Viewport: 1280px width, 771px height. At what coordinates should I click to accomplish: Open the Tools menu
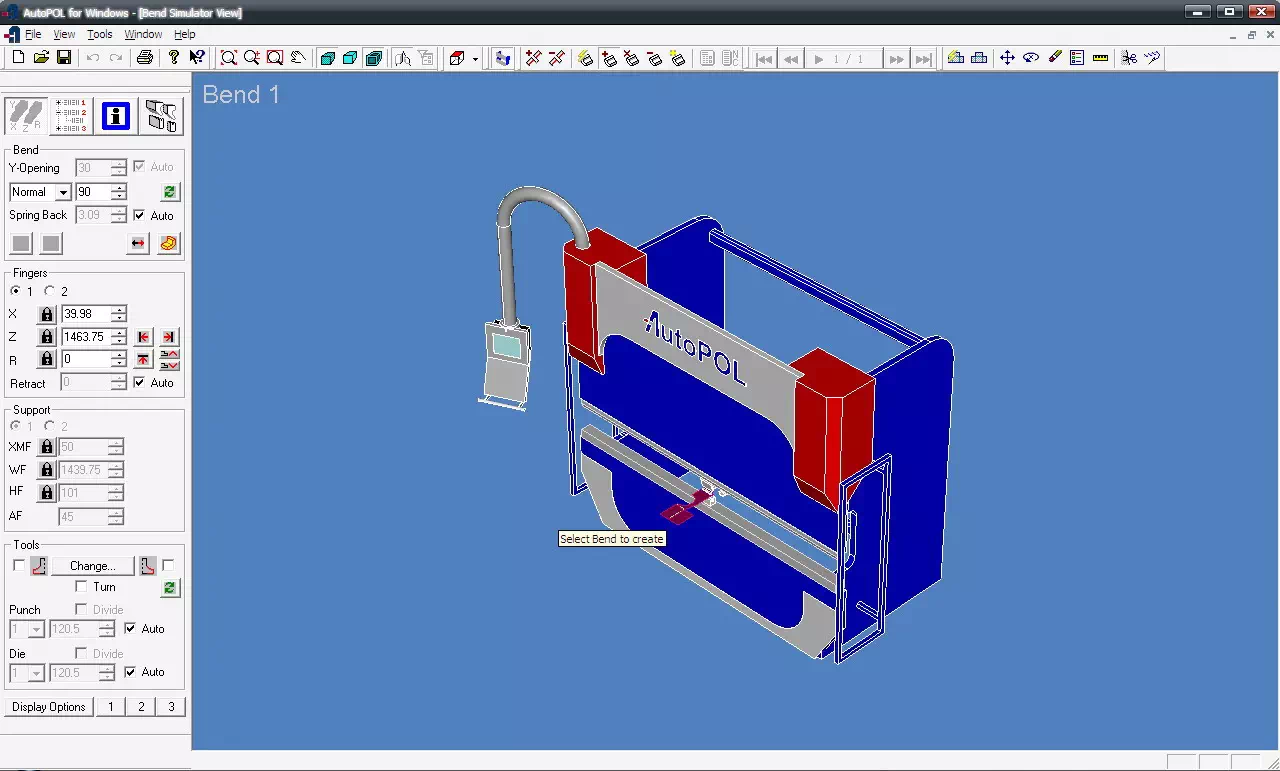[99, 34]
